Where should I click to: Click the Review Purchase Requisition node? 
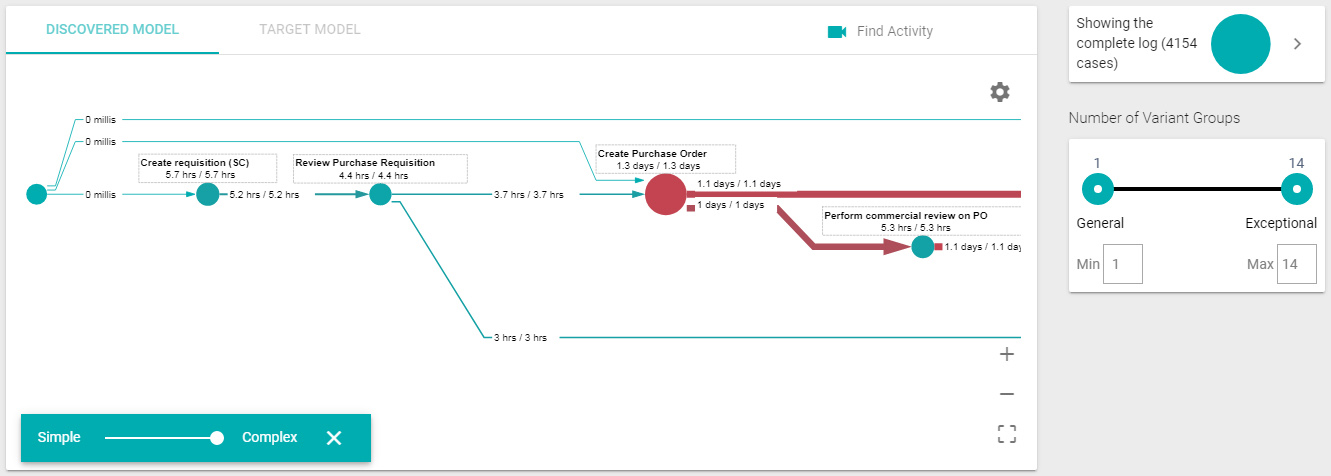click(x=380, y=194)
